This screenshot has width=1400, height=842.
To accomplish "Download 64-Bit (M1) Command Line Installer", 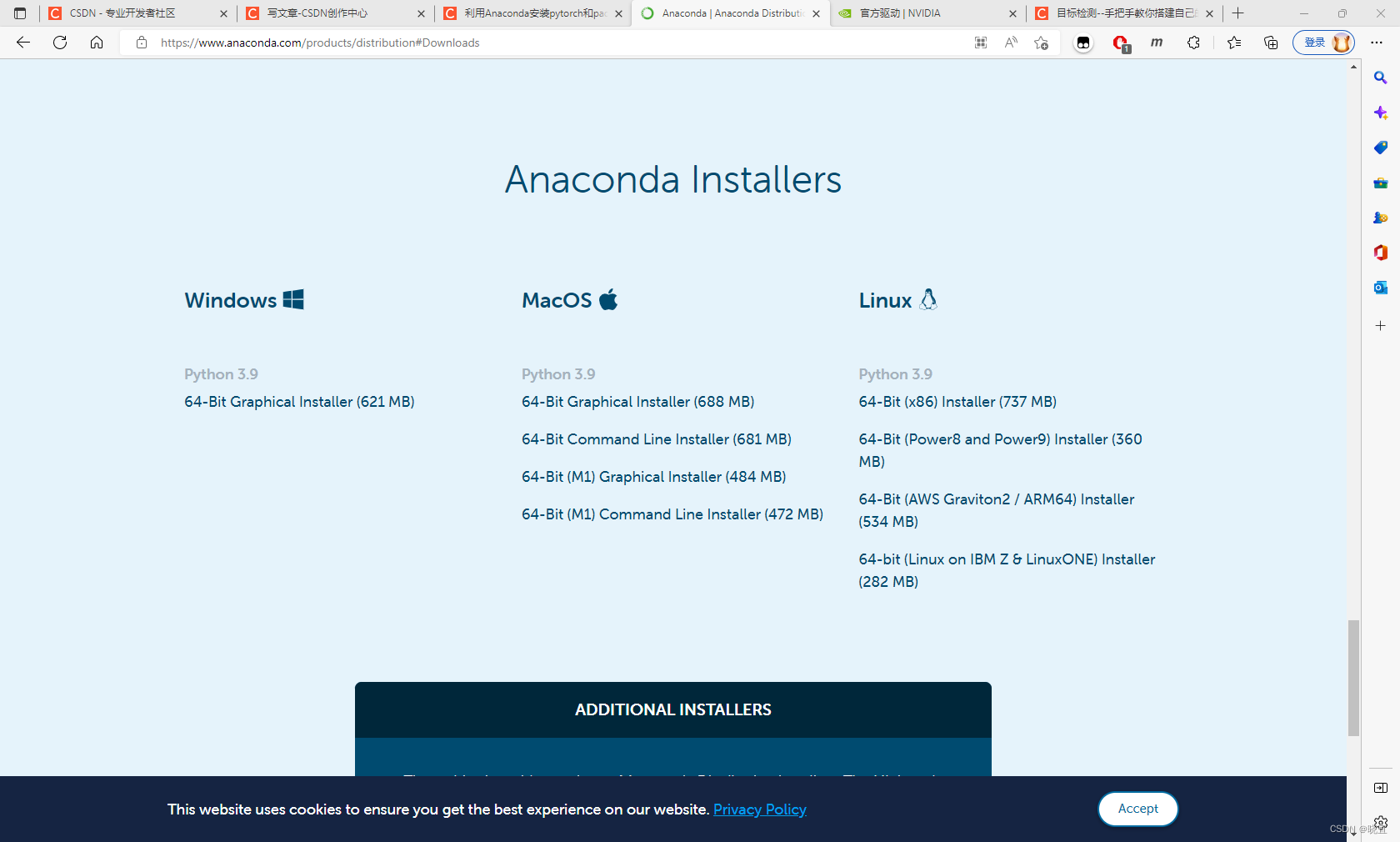I will tap(672, 514).
